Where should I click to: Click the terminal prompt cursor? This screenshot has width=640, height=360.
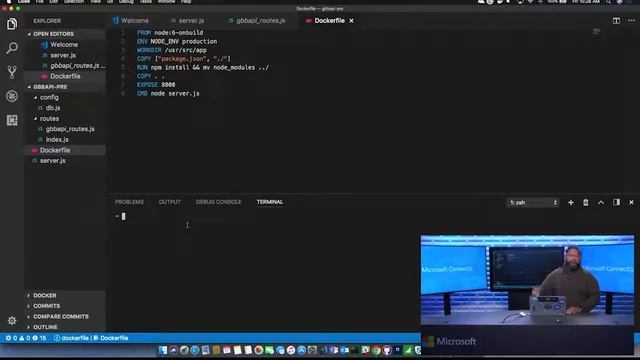pos(123,216)
